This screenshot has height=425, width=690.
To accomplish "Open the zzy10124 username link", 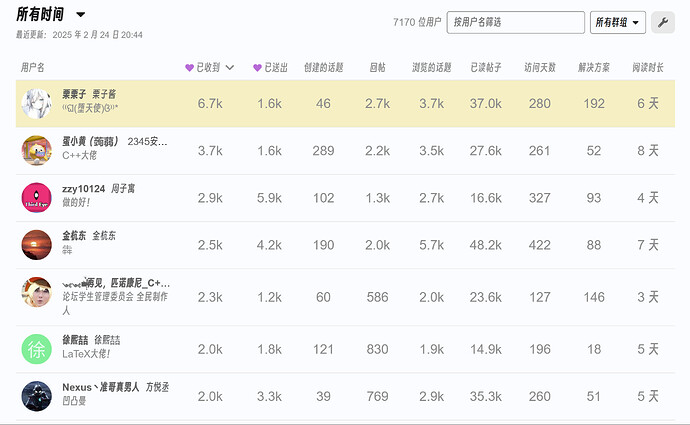I will (84, 189).
